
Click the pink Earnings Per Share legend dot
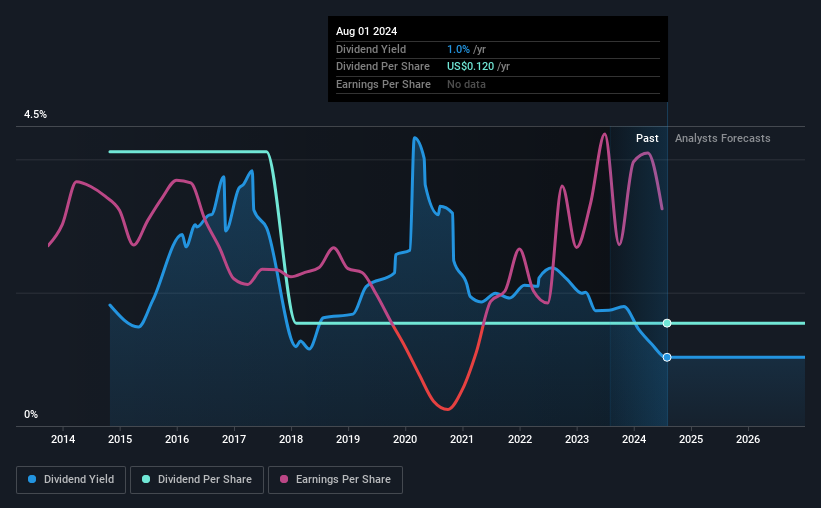click(284, 479)
